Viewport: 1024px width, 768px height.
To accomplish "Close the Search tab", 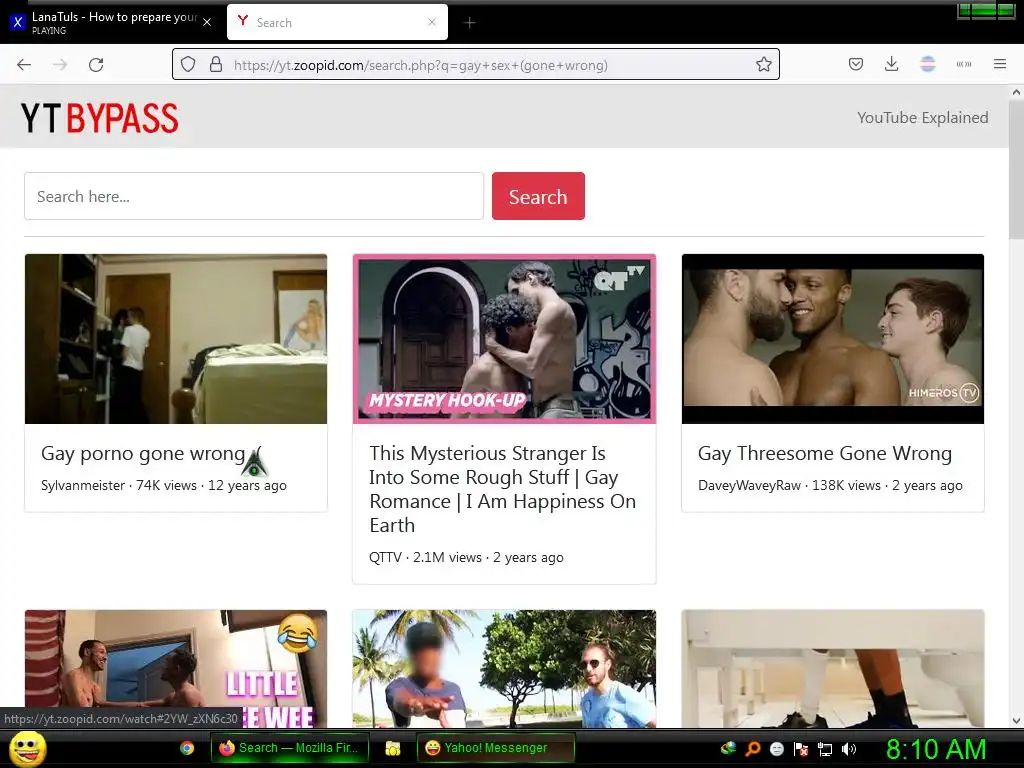I will click(432, 22).
